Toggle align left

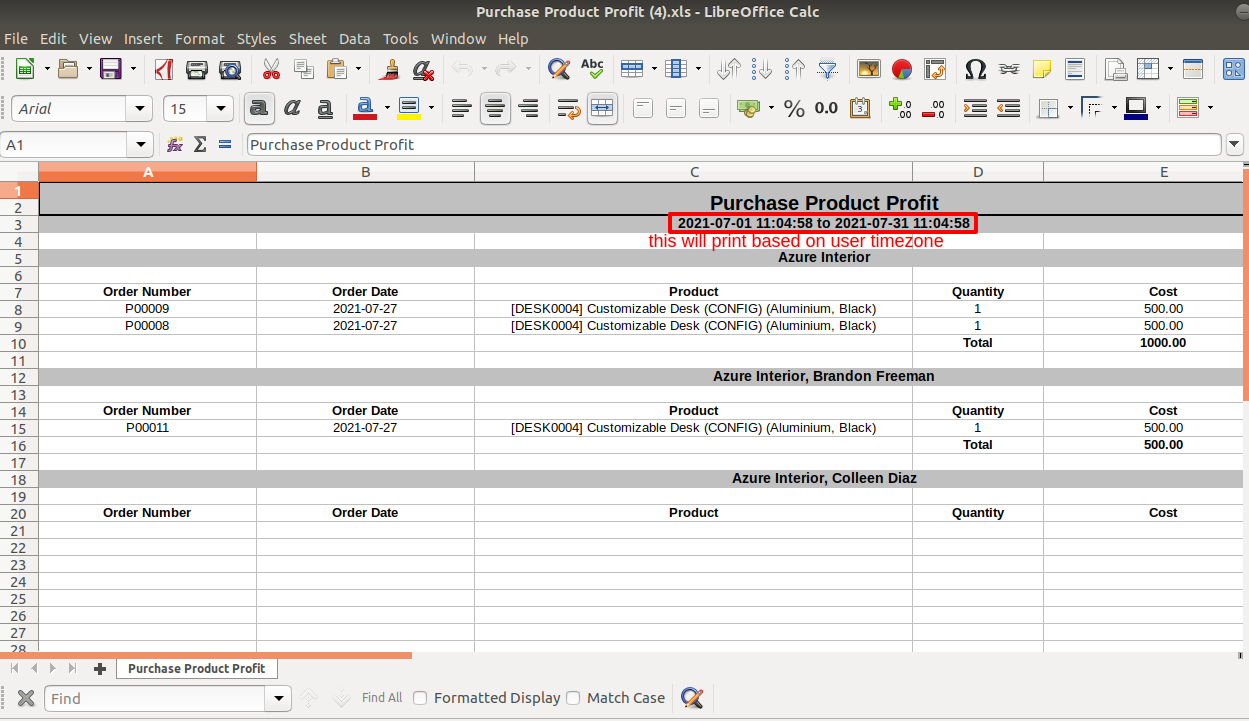click(x=462, y=108)
